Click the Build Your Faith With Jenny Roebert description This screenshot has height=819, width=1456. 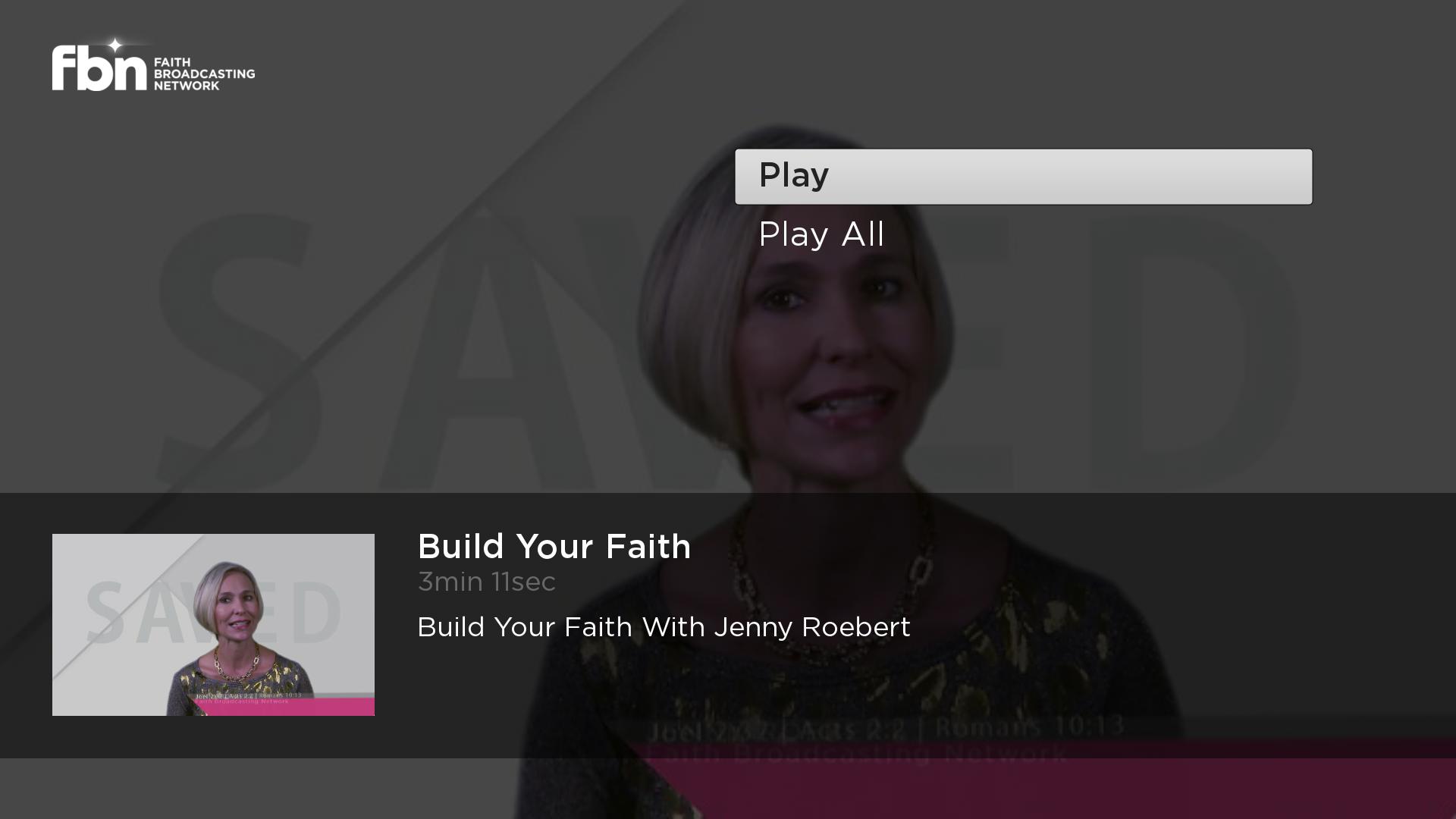(x=664, y=628)
